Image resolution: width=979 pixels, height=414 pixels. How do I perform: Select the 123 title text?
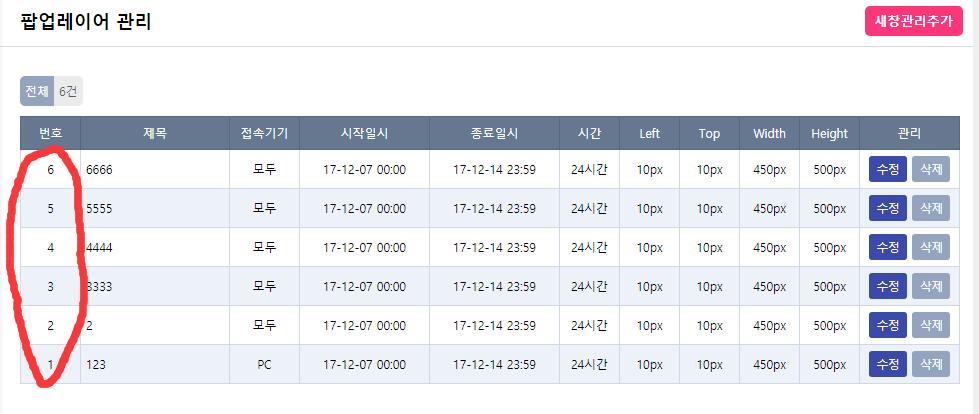pos(96,365)
